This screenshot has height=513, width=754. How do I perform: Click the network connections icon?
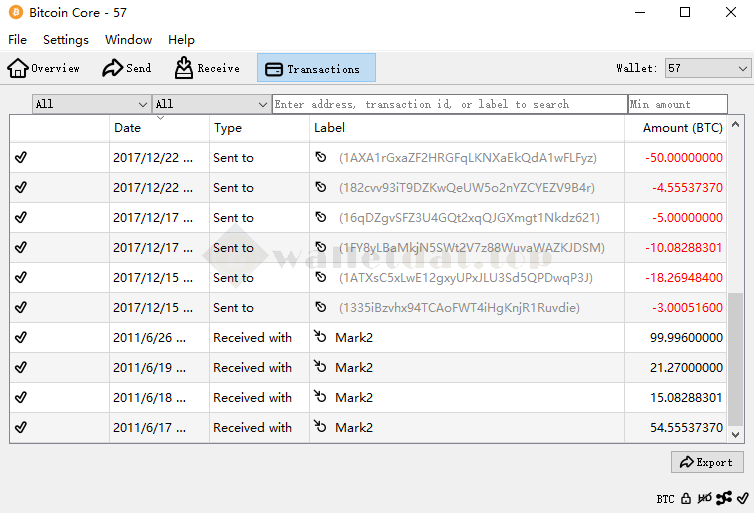(x=723, y=498)
